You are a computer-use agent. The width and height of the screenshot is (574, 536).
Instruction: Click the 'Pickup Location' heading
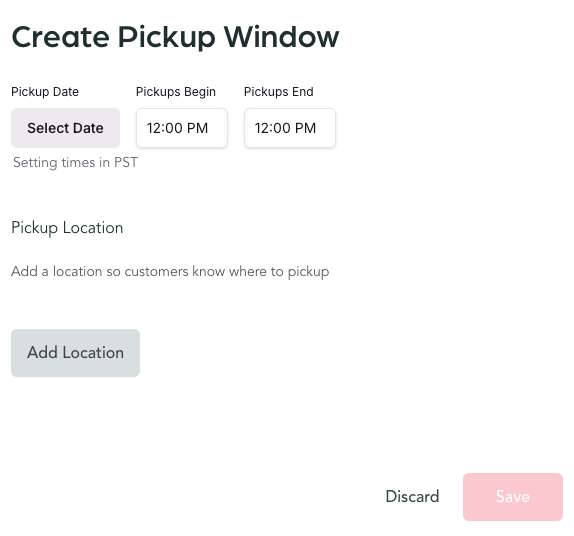67,228
